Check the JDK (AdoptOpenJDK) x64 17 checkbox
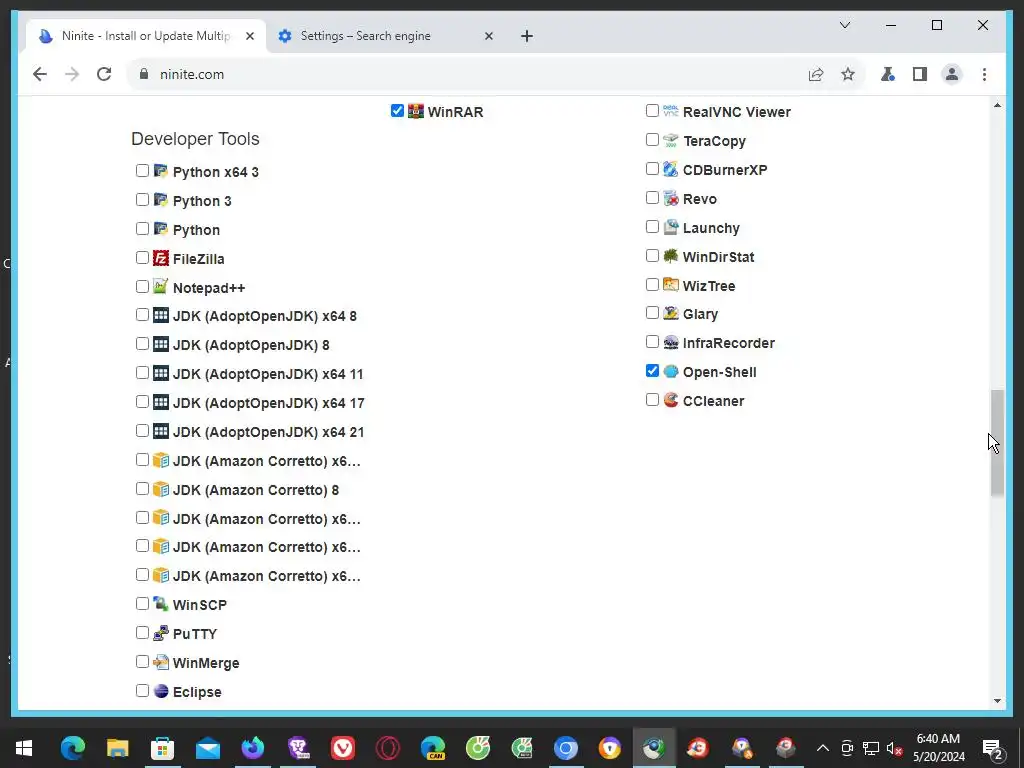1024x768 pixels. tap(142, 402)
